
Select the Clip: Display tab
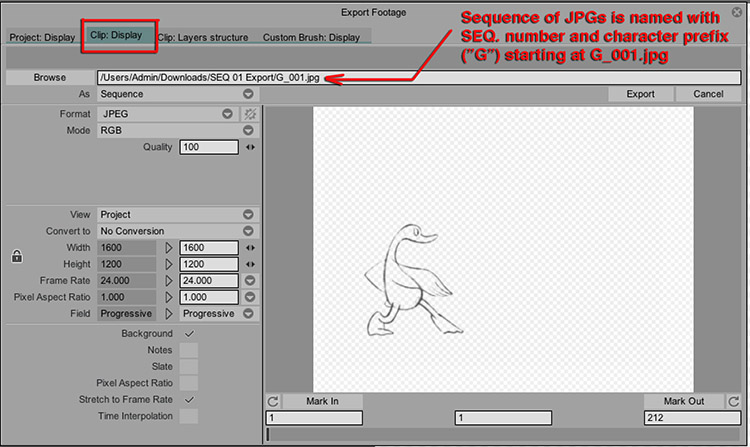click(117, 35)
